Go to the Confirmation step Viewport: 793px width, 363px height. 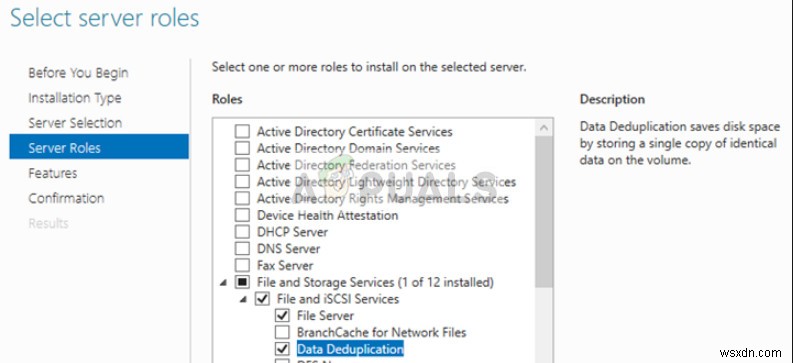point(66,198)
